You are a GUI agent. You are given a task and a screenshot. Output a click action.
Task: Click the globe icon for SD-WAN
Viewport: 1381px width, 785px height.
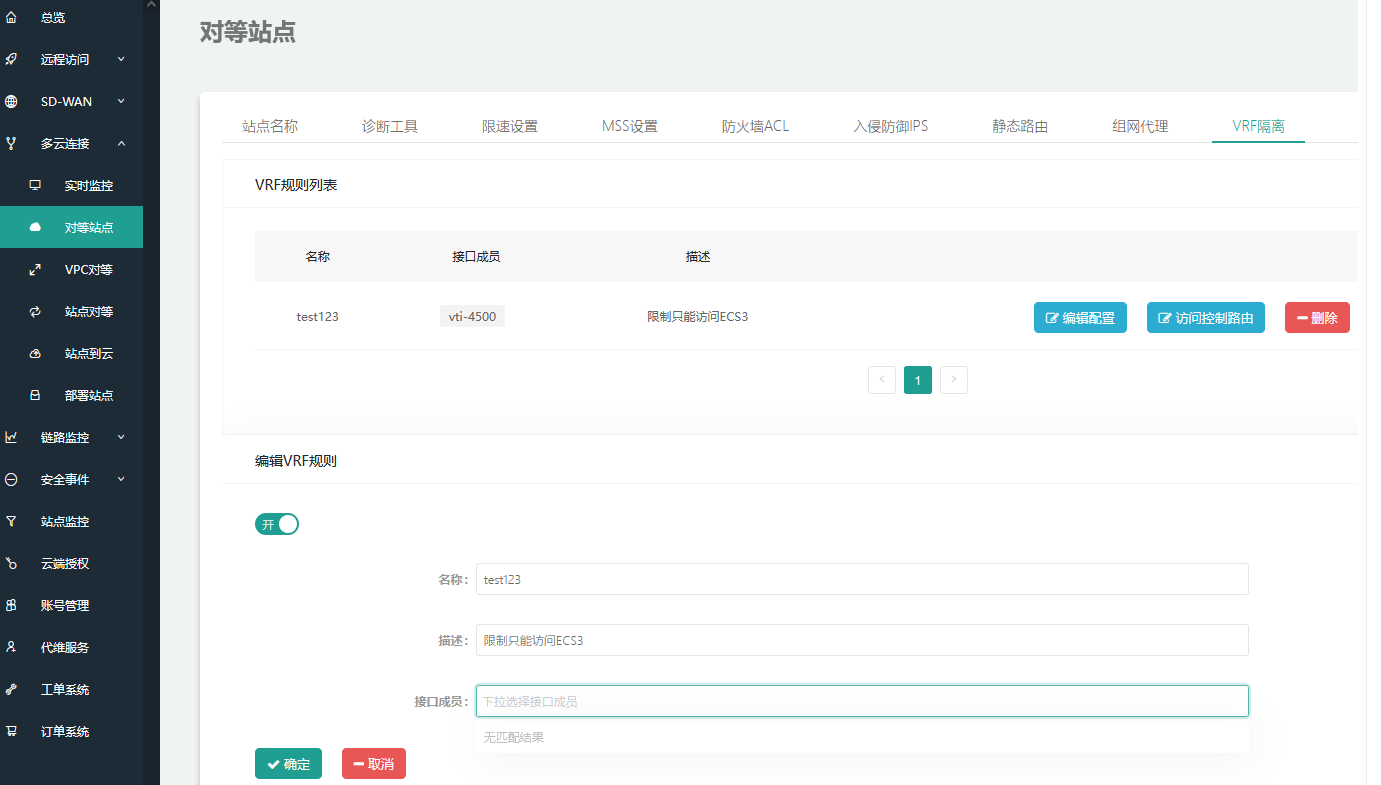pyautogui.click(x=11, y=101)
